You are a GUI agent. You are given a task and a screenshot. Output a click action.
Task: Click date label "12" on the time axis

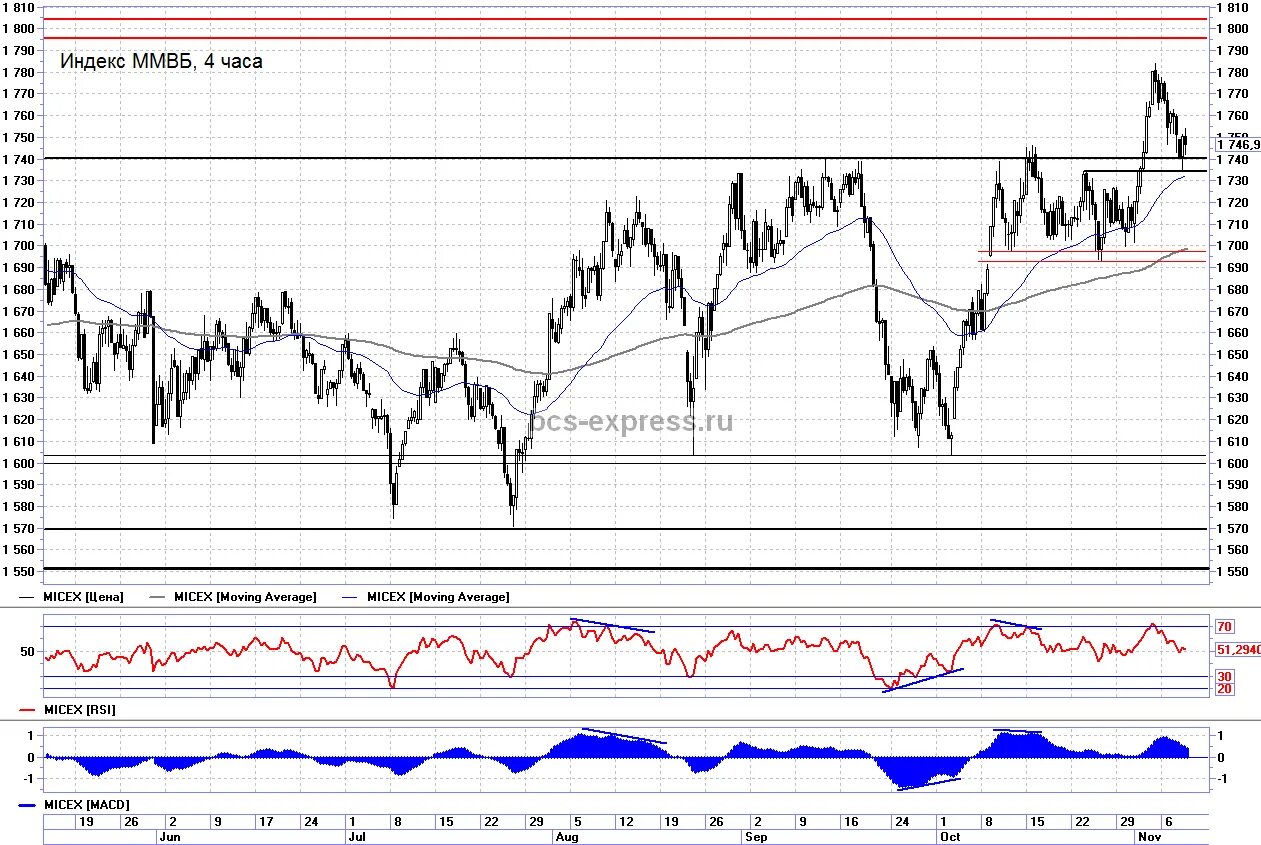click(626, 822)
